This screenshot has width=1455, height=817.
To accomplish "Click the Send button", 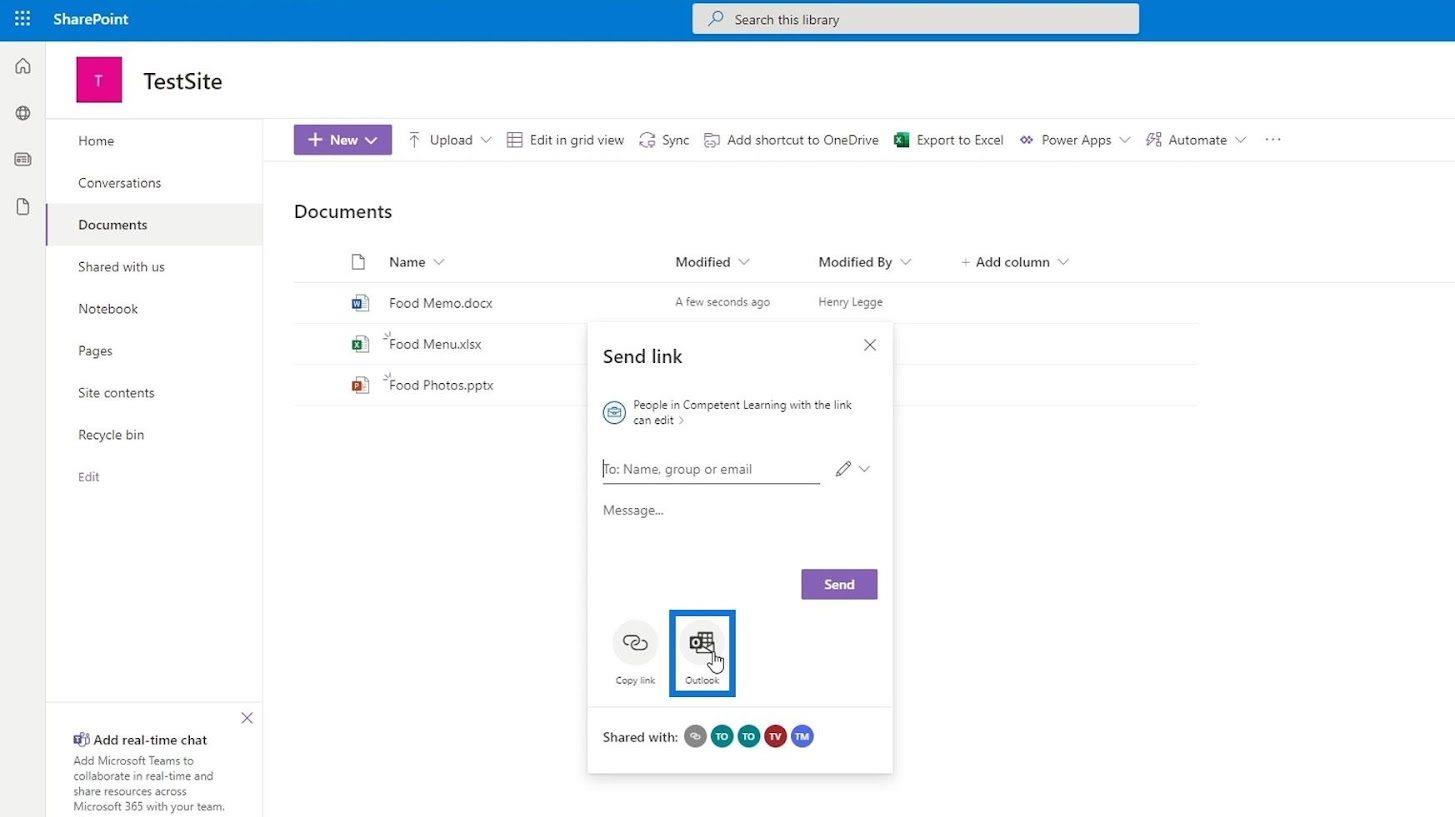I will click(x=839, y=584).
